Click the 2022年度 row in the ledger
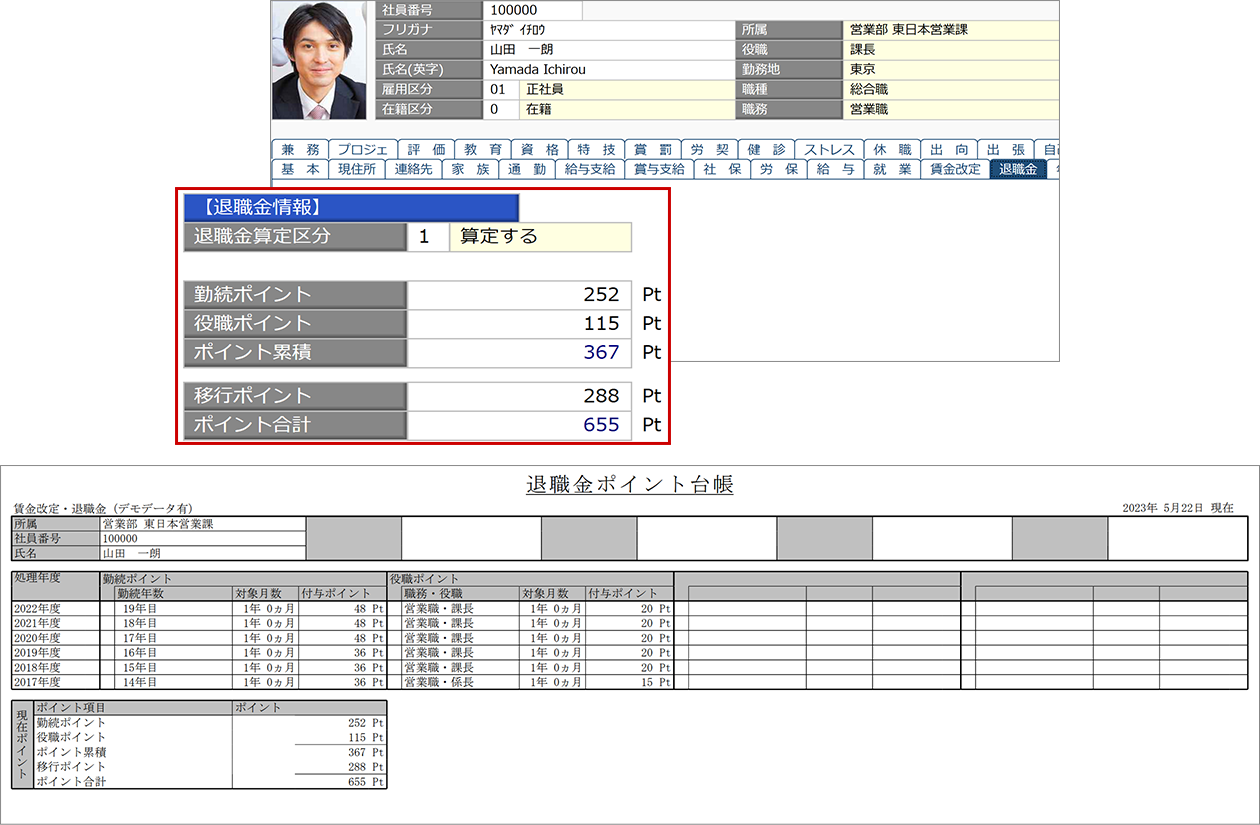 pos(55,608)
